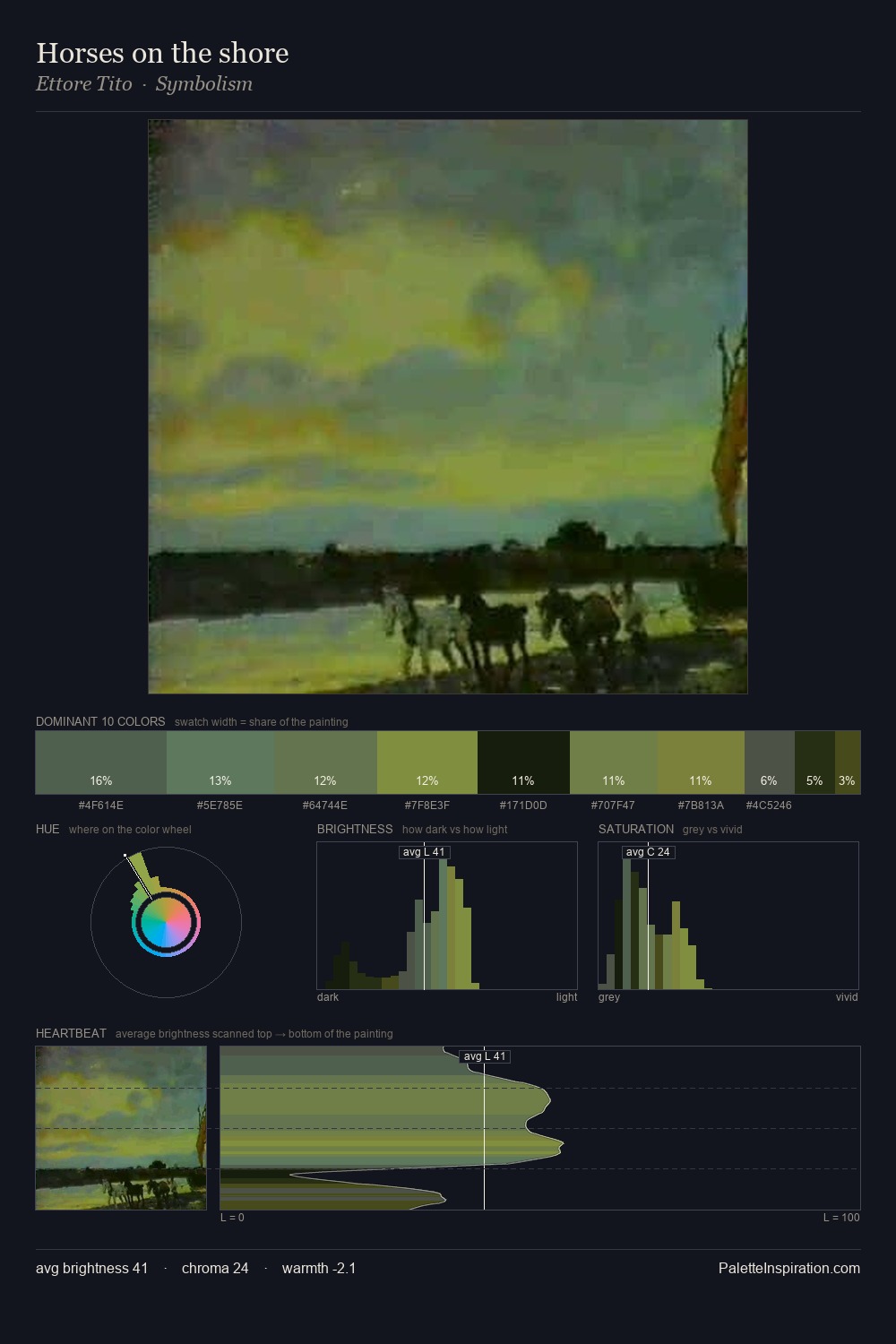This screenshot has height=1344, width=896.
Task: Click the 'warmth -2.1' footer stat
Action: pos(319,1268)
